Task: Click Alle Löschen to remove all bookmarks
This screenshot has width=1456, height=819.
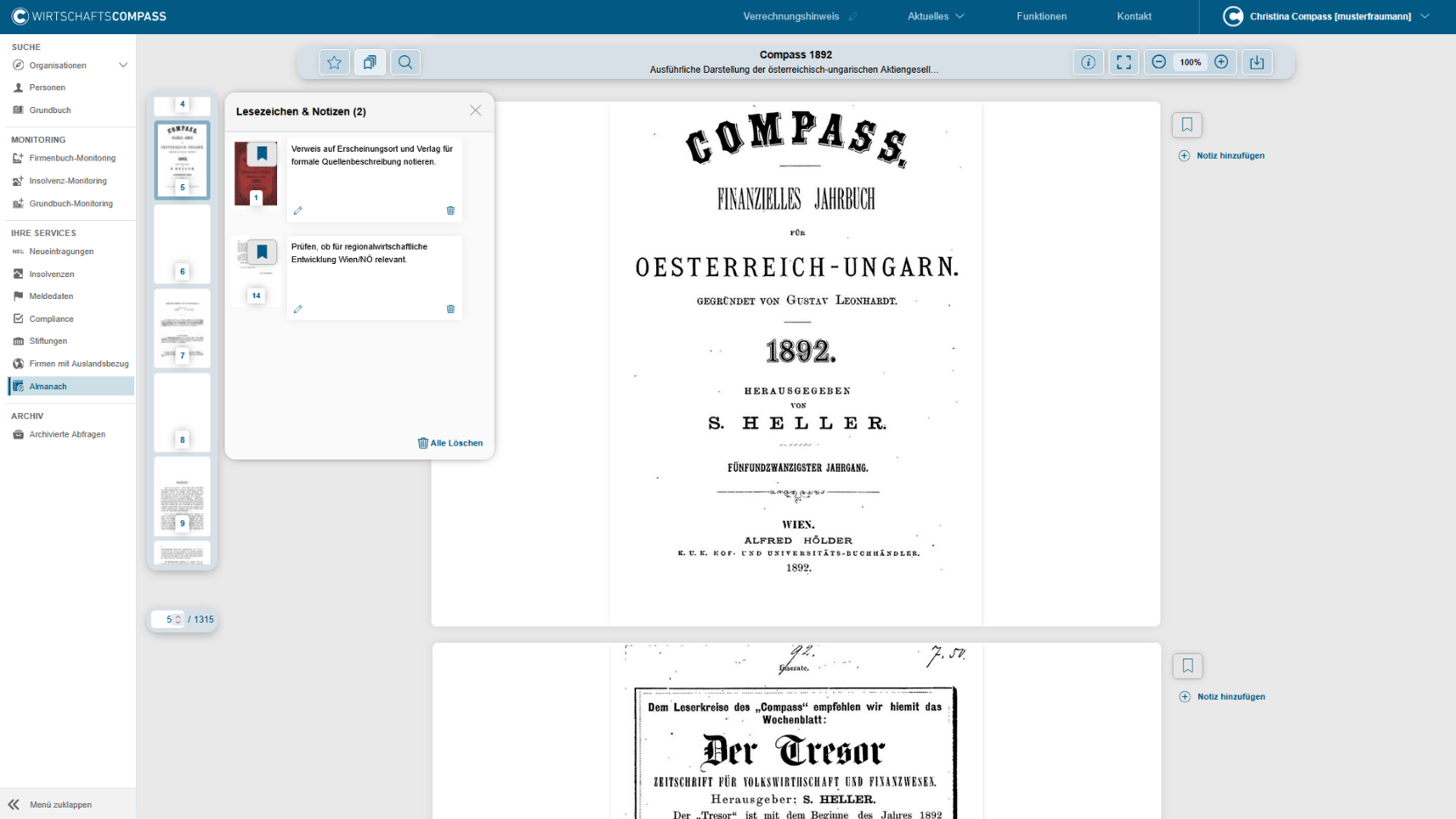Action: coord(450,443)
